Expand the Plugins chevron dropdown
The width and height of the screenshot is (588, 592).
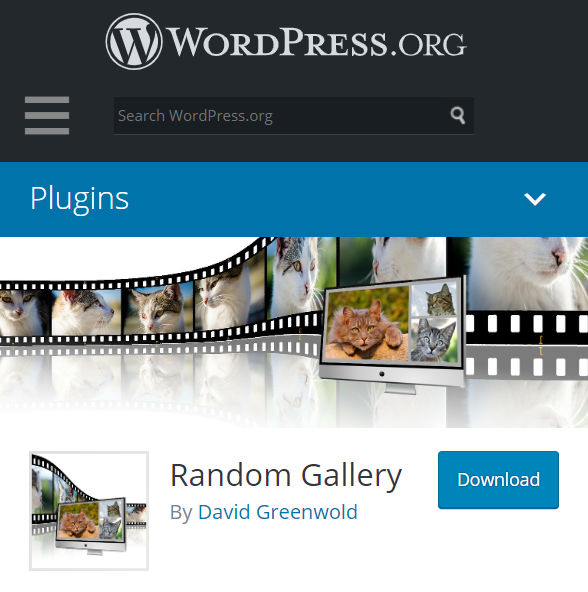(535, 199)
